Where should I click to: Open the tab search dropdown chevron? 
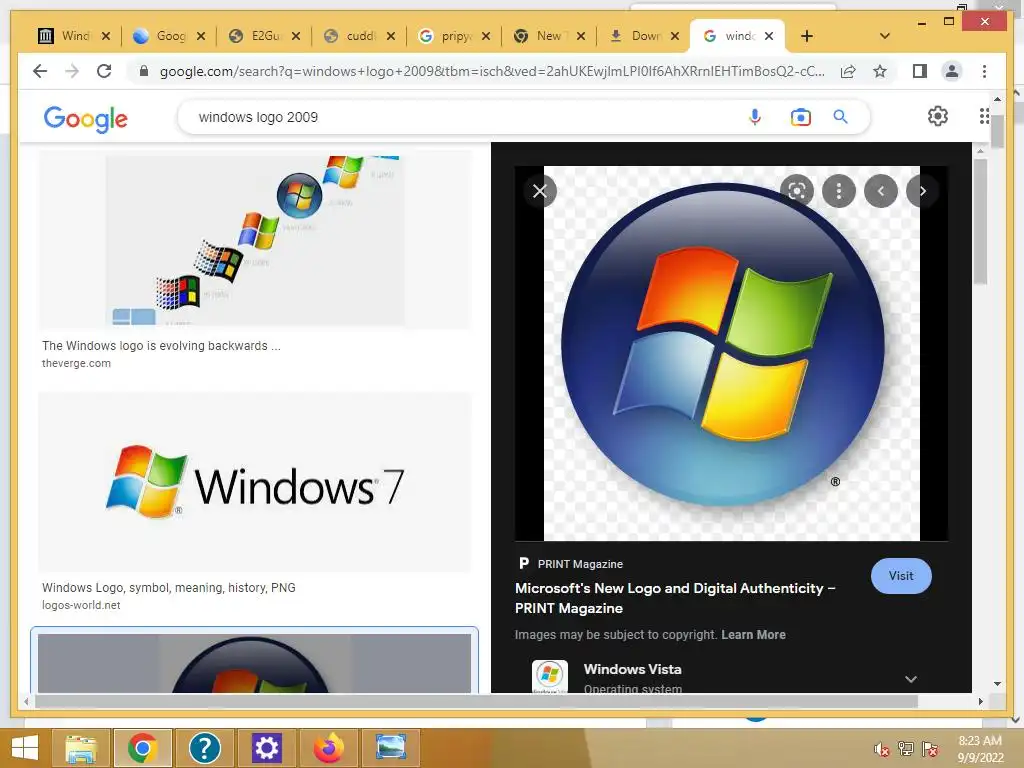[885, 36]
